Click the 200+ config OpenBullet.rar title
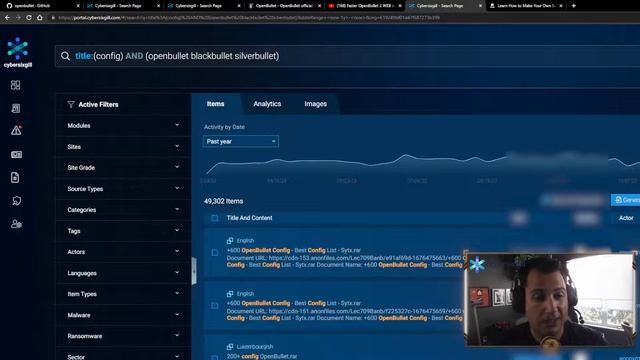The width and height of the screenshot is (640, 360). coord(262,356)
